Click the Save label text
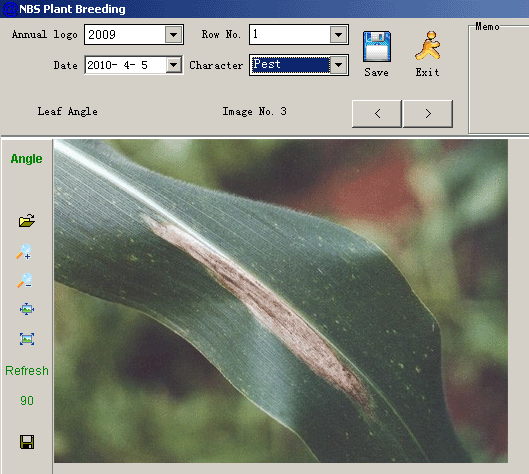529x474 pixels. [377, 72]
